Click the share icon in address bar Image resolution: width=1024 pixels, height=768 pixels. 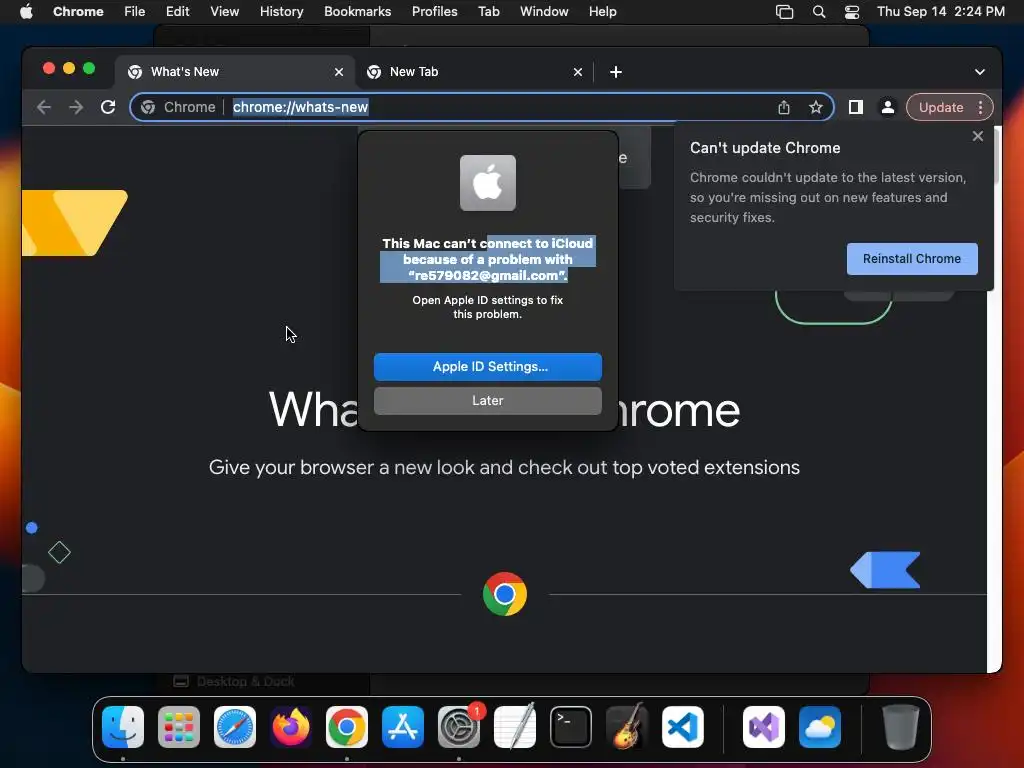pyautogui.click(x=784, y=107)
